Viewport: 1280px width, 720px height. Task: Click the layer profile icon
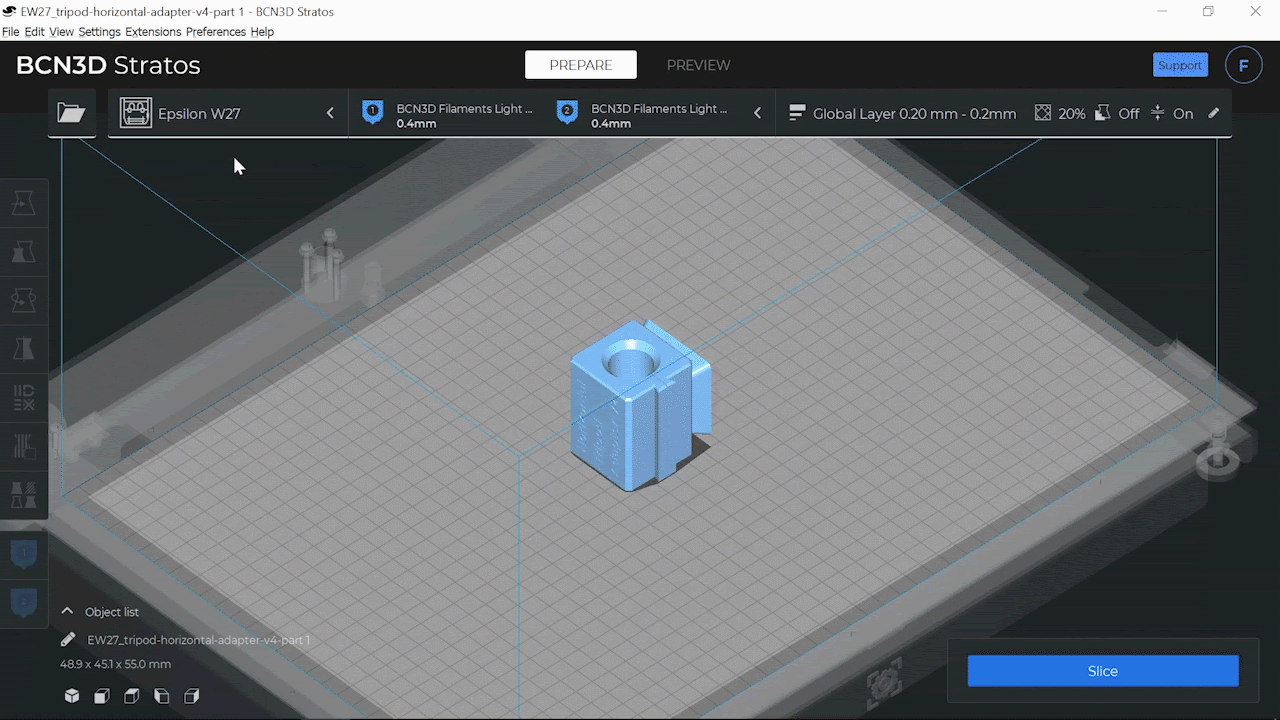tap(797, 113)
